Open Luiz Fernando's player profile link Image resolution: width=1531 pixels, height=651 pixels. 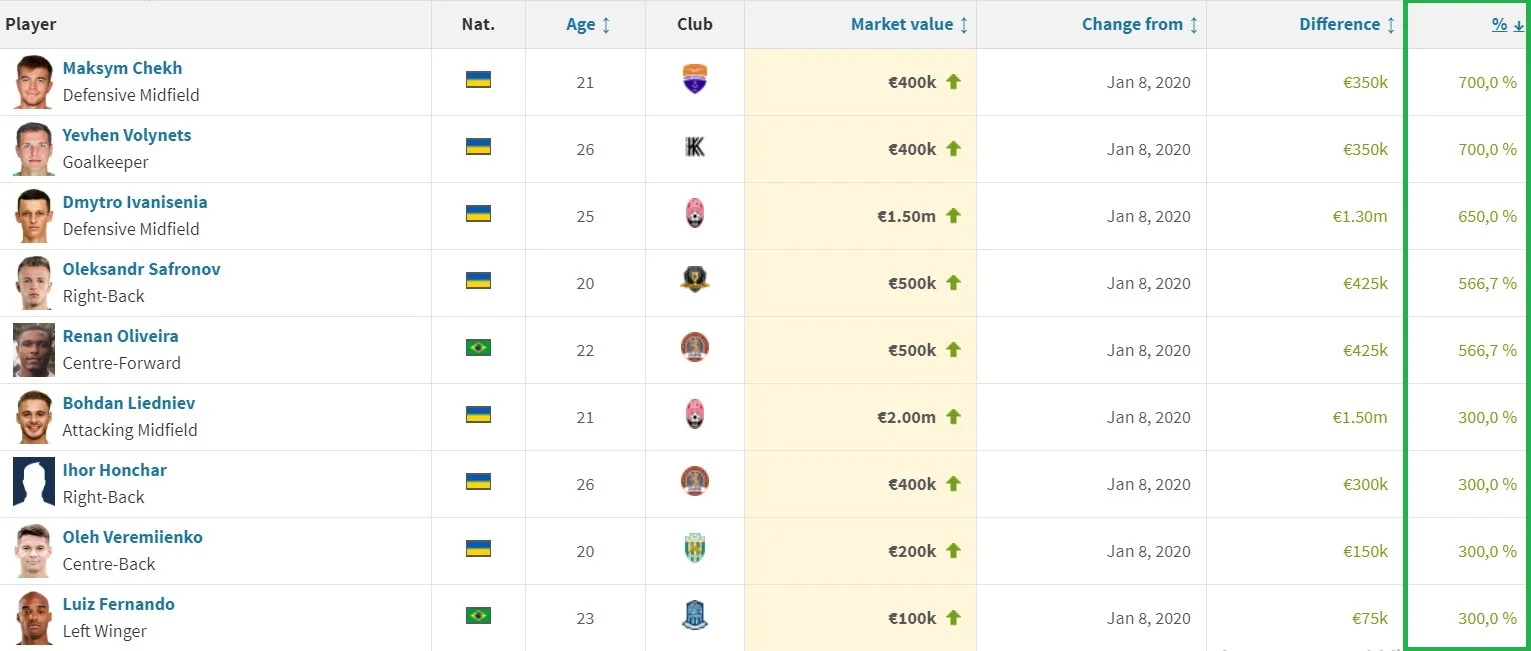coord(118,604)
